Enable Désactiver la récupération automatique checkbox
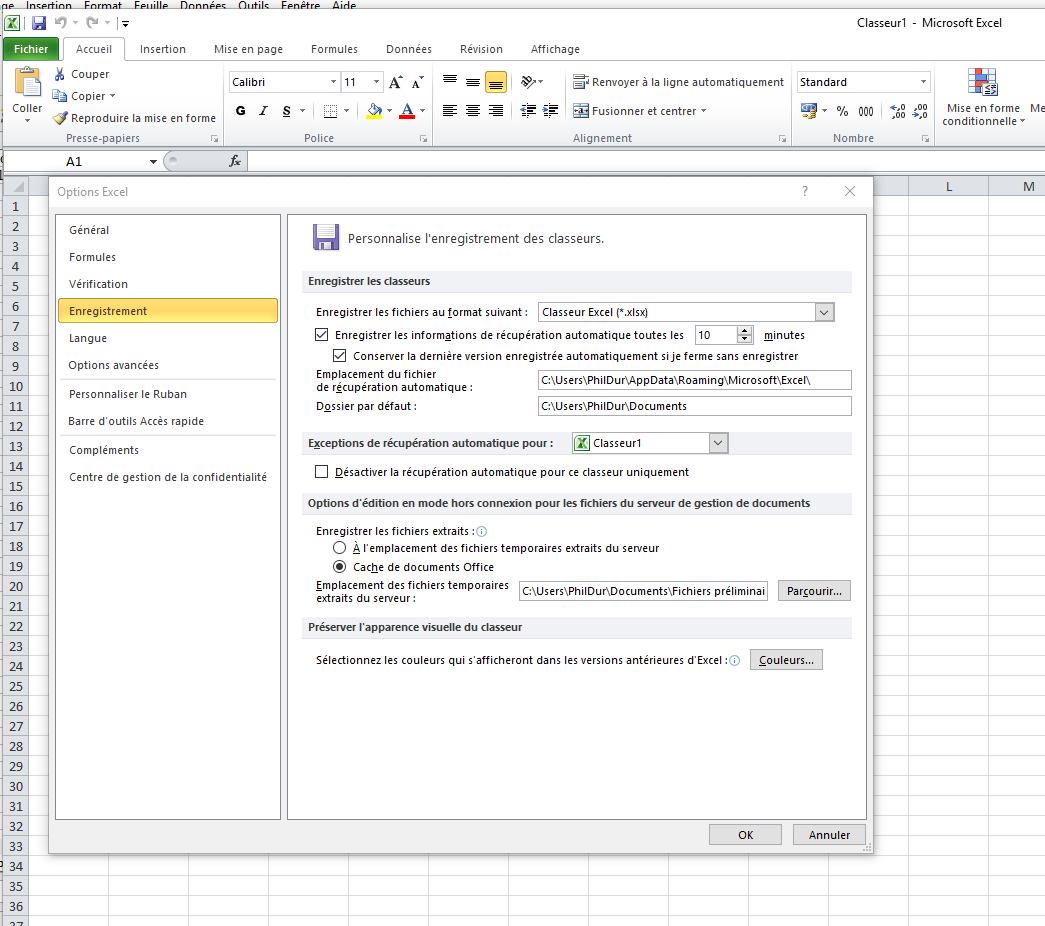This screenshot has height=926, width=1045. pos(322,472)
